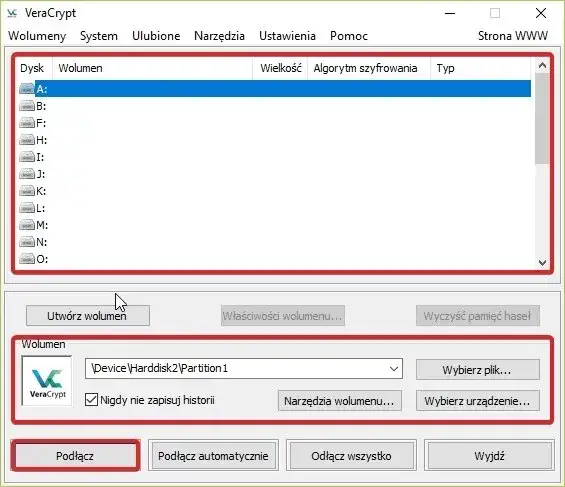Select drive icon for J:

pyautogui.click(x=27, y=174)
